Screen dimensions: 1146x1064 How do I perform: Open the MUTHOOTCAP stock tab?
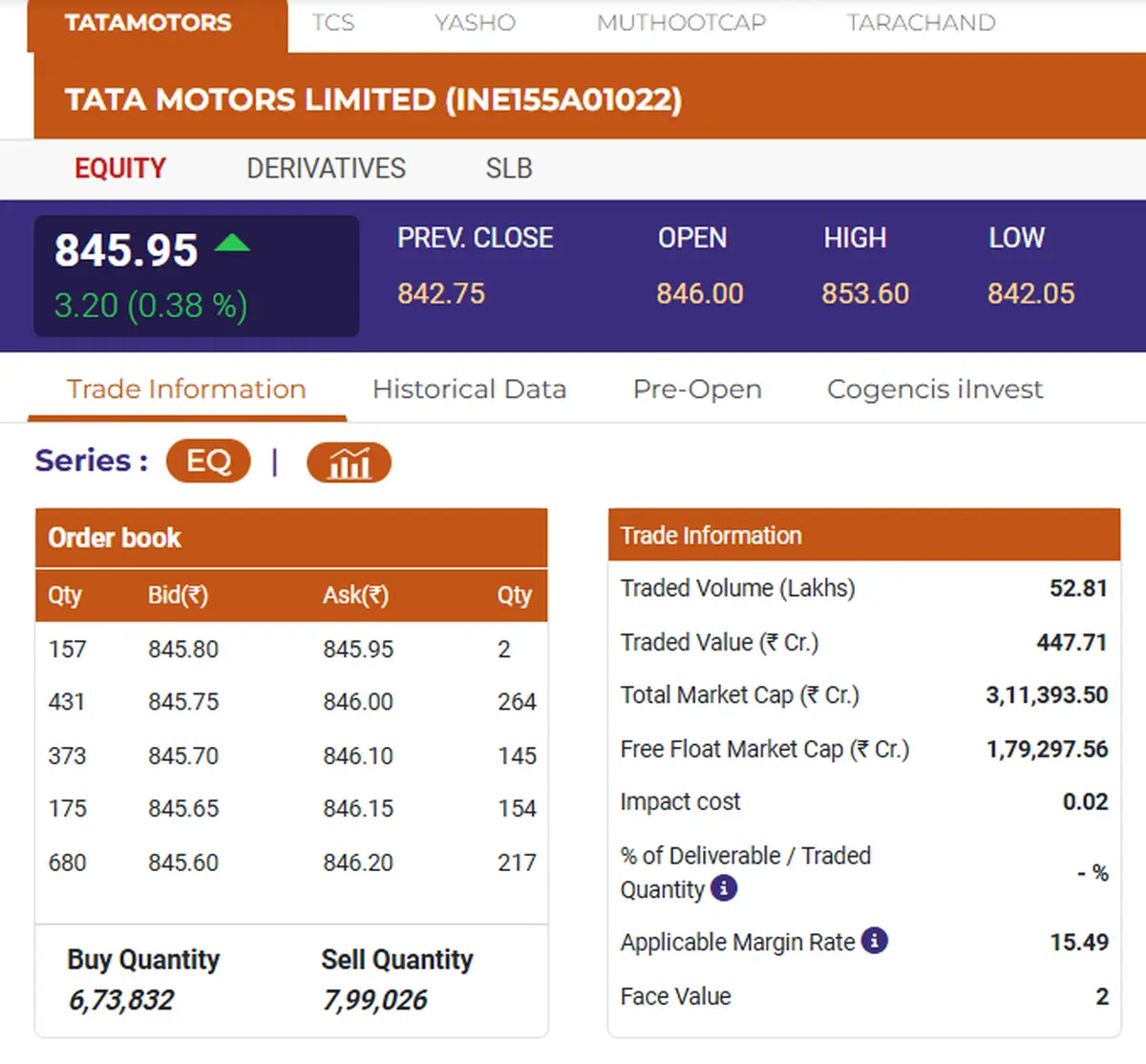click(x=682, y=23)
